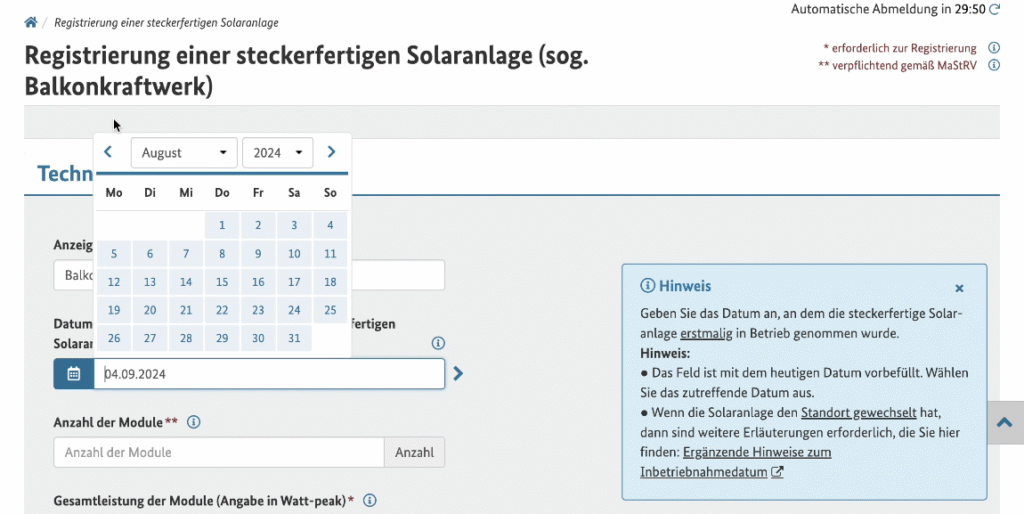Select August 17 in the calendar
Viewport: 1024px width, 514px height.
[x=294, y=281]
